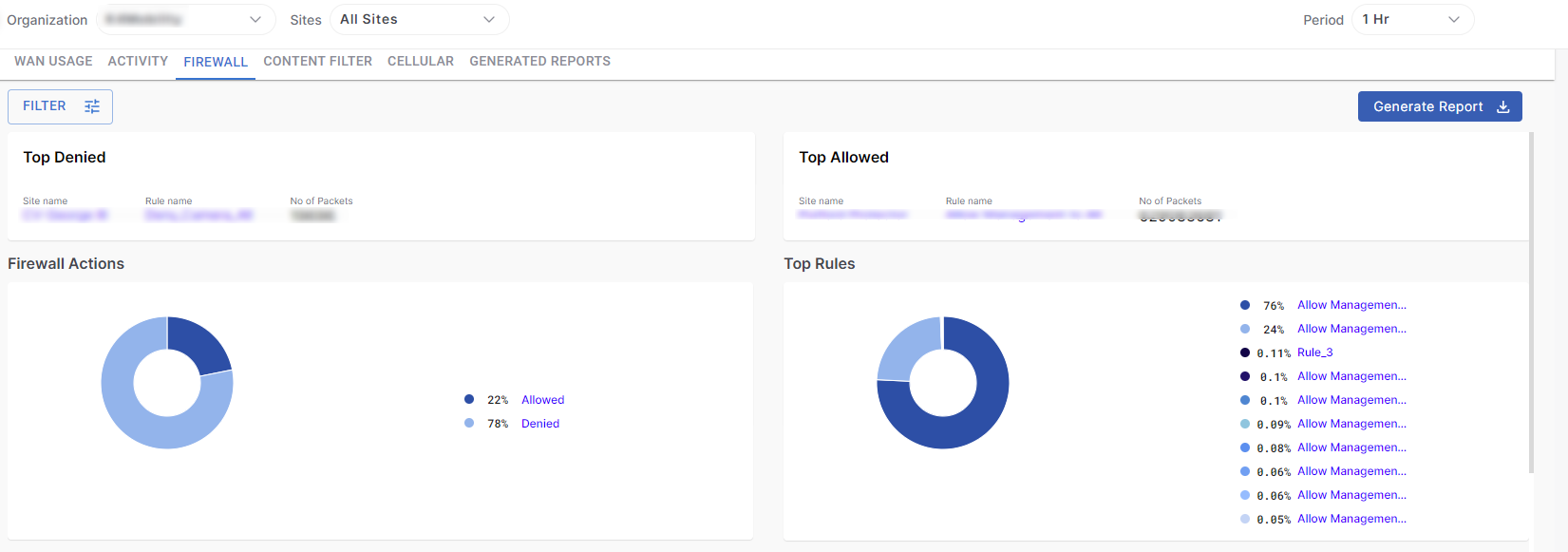Viewport: 1568px width, 552px height.
Task: Click the Denied link in Firewall Actions
Action: pyautogui.click(x=540, y=424)
